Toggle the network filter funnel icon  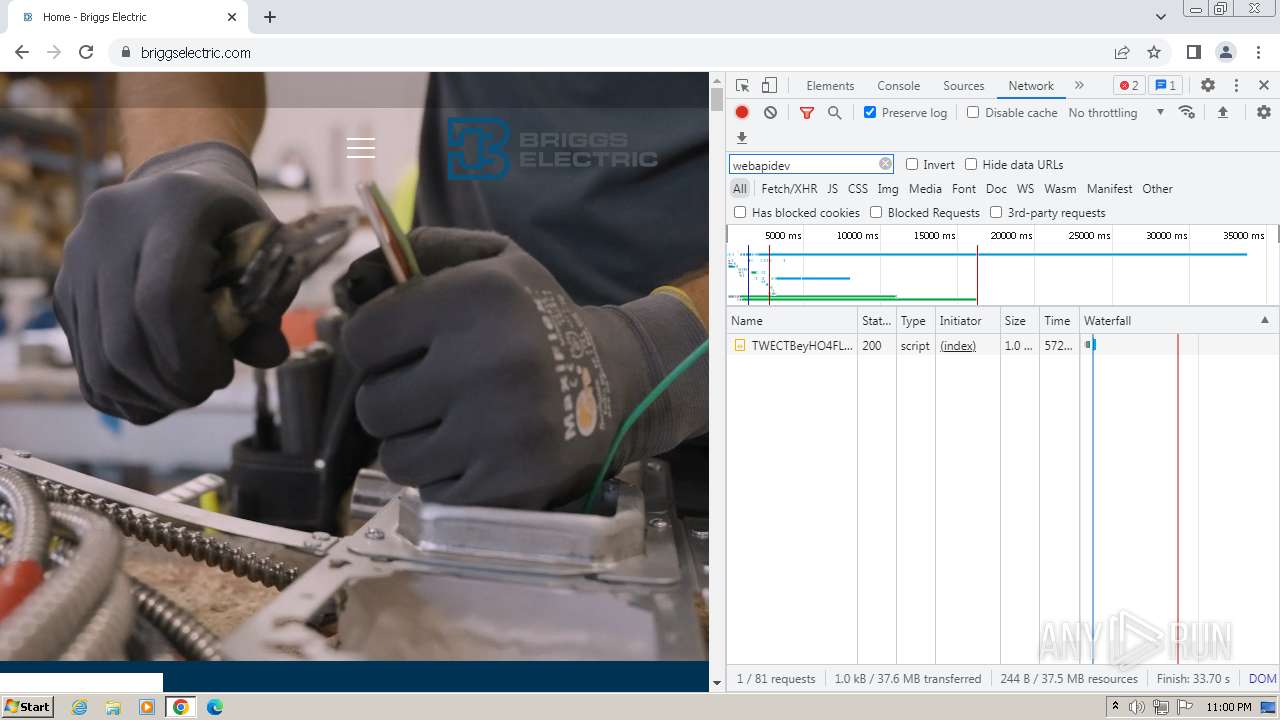[807, 113]
